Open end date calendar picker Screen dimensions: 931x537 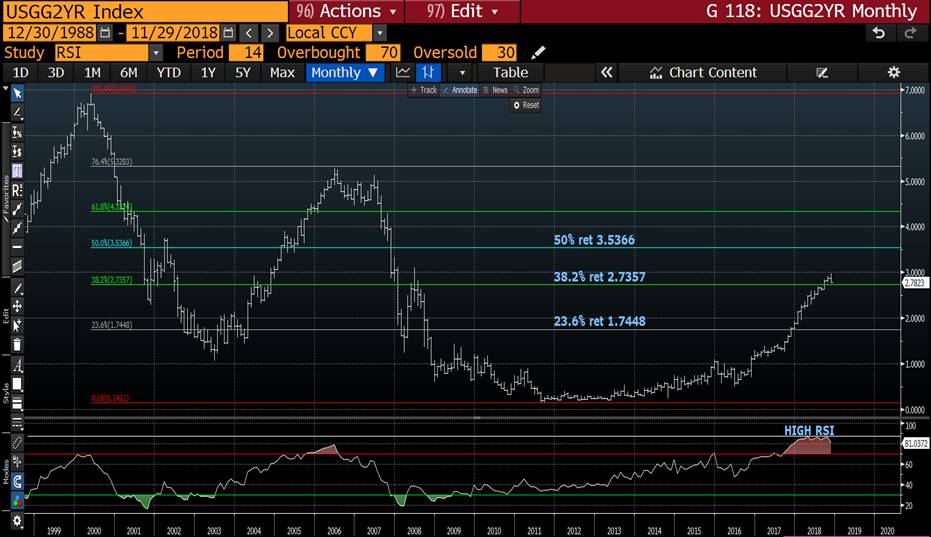pos(229,33)
